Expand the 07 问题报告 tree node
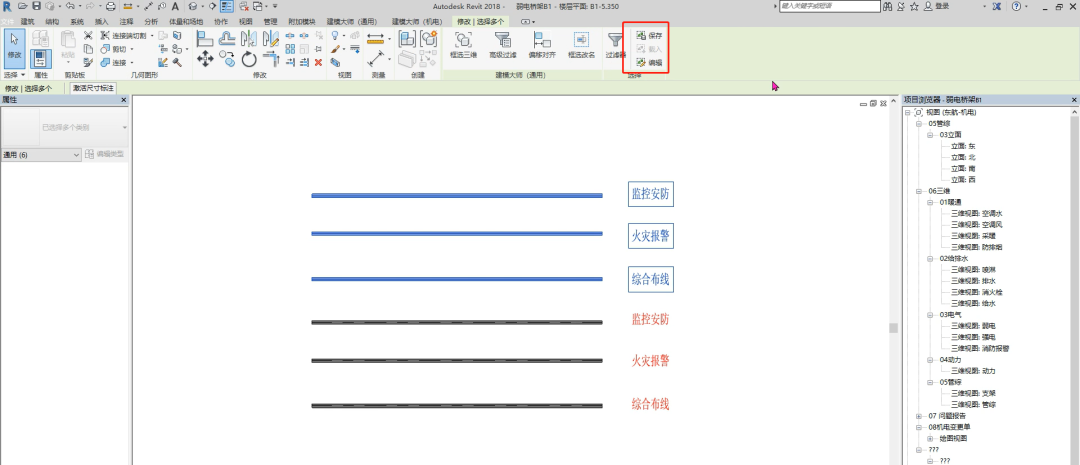Image resolution: width=1080 pixels, height=465 pixels. click(919, 416)
